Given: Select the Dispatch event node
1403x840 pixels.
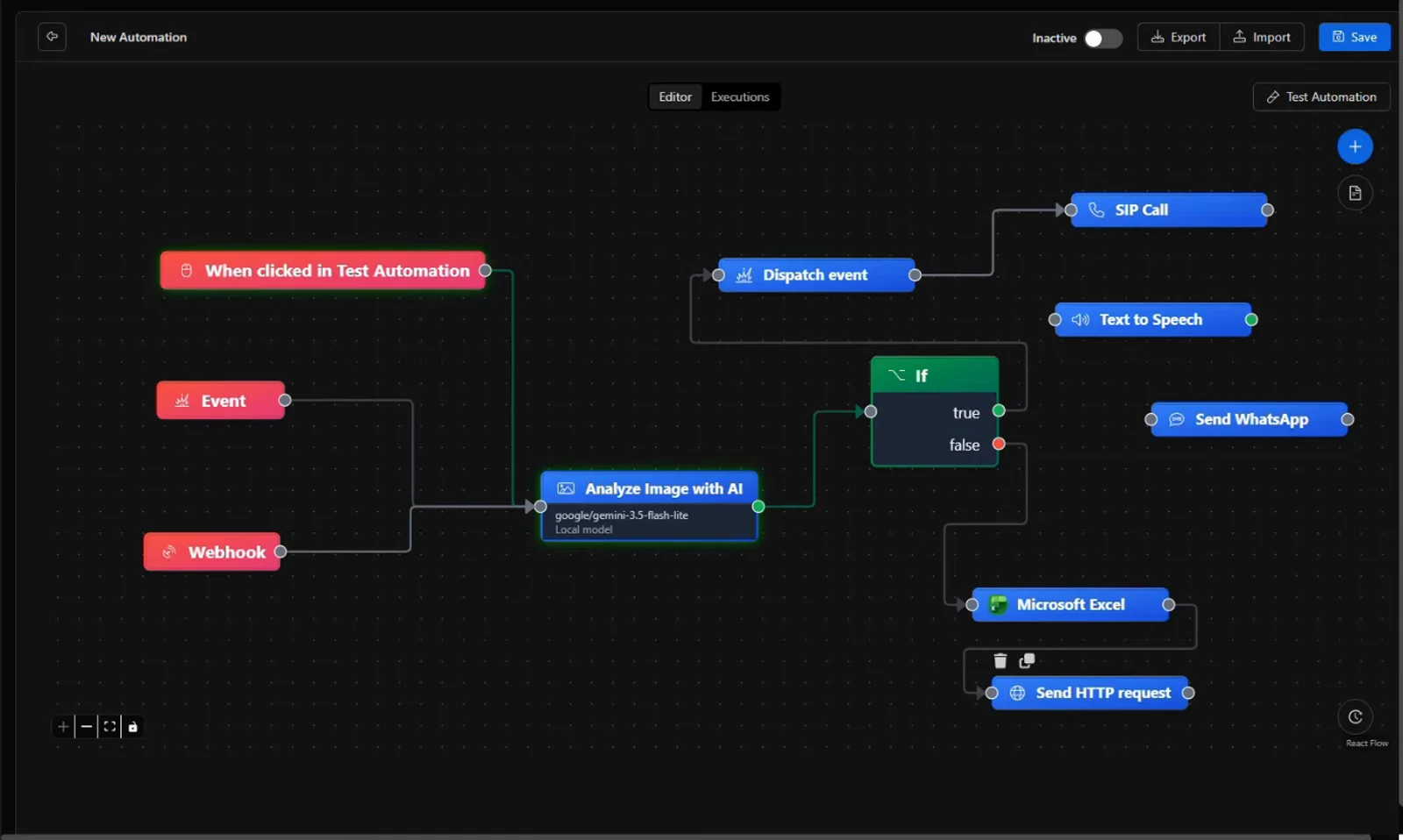Looking at the screenshot, I should [816, 274].
